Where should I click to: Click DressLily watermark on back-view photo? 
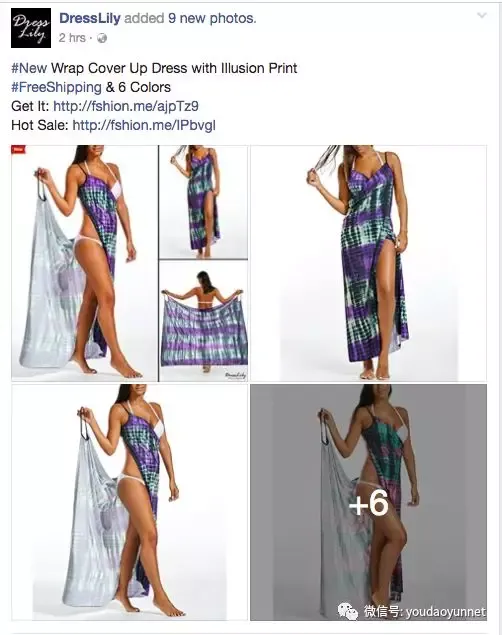[236, 375]
